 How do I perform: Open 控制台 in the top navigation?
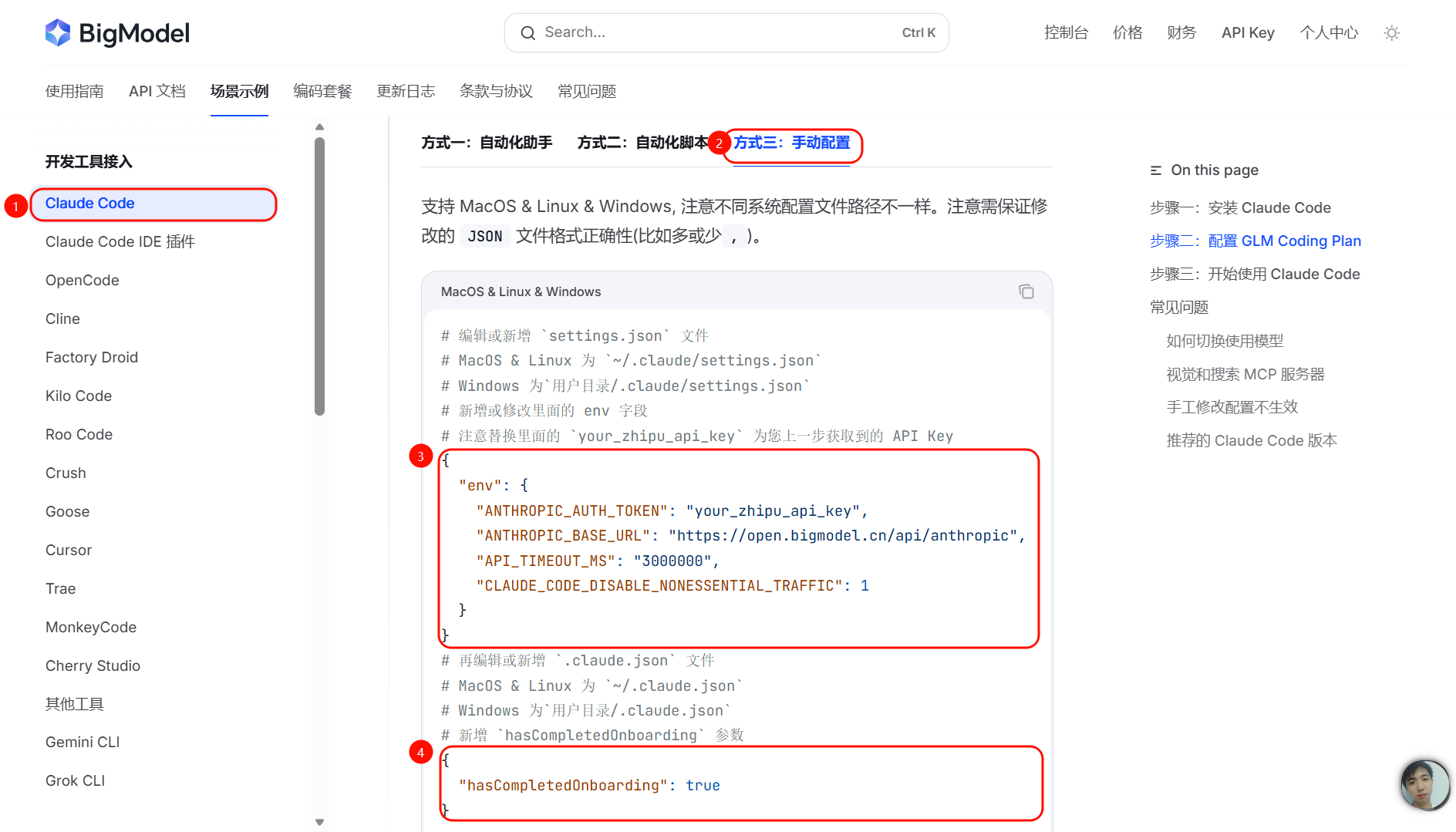[1066, 32]
